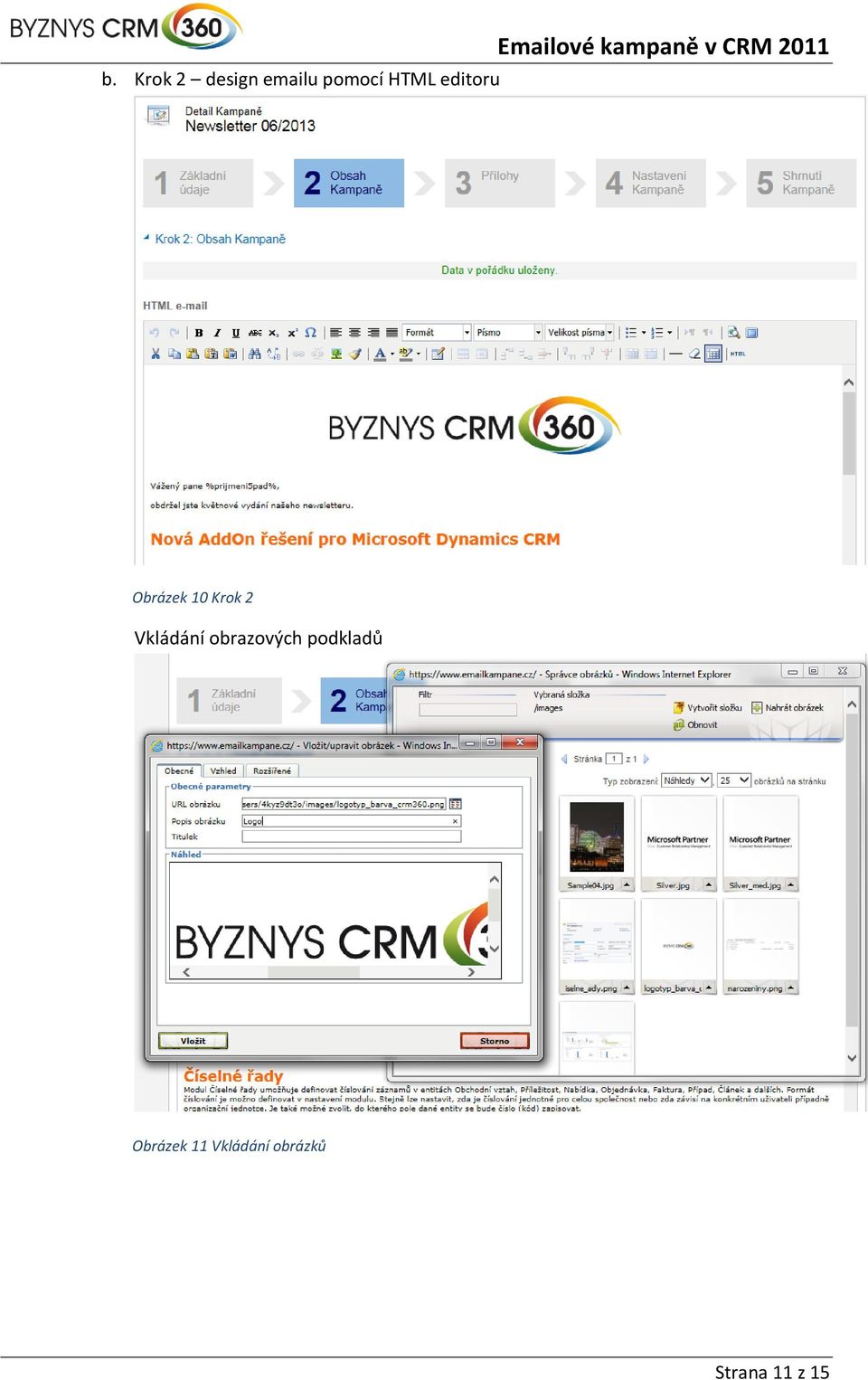Go to step 5 Shrnutí Kampaně
The width and height of the screenshot is (868, 1380).
click(x=800, y=183)
